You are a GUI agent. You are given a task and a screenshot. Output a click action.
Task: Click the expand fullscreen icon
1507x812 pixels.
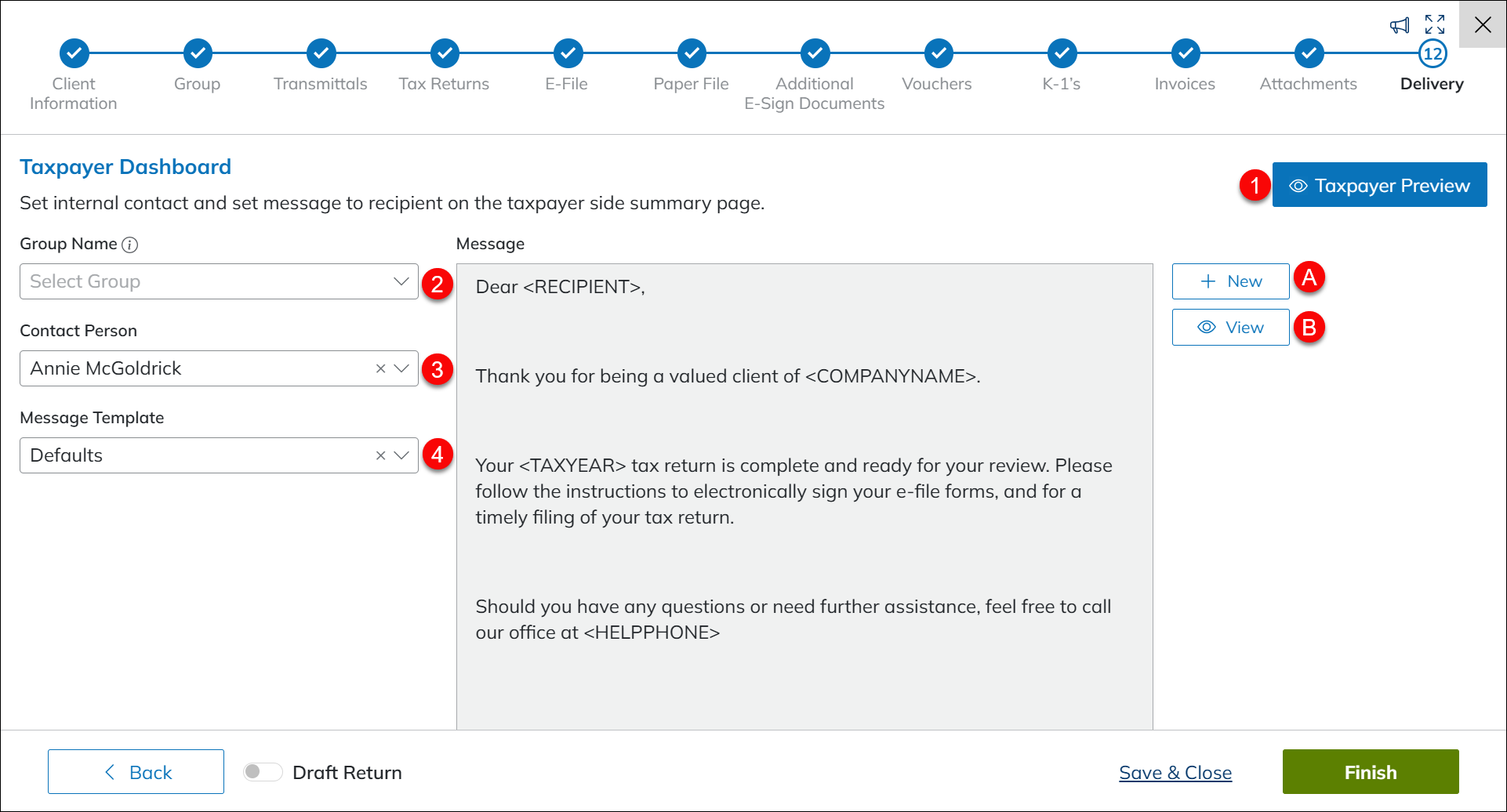click(1435, 24)
